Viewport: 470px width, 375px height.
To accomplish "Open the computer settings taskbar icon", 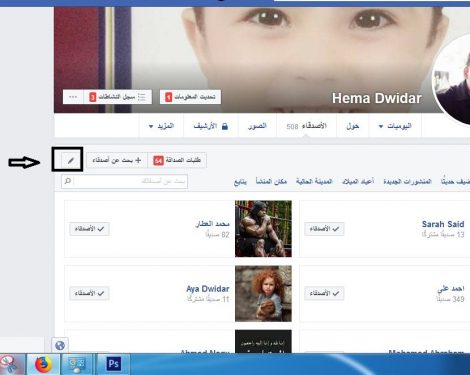I will 78,364.
